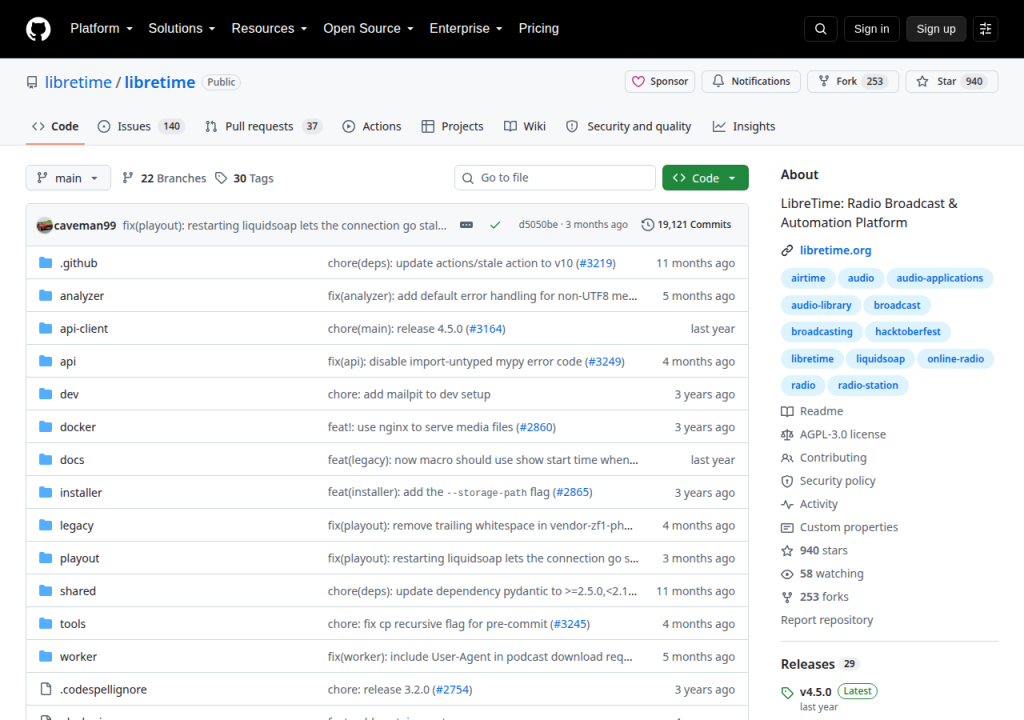Screen dimensions: 1024x720
Task: Switch to the Wiki tab
Action: pyautogui.click(x=524, y=126)
